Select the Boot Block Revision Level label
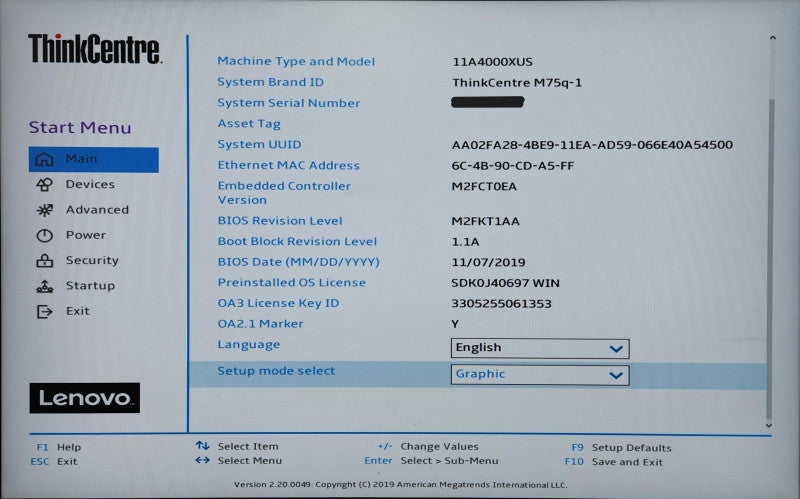 click(x=297, y=241)
